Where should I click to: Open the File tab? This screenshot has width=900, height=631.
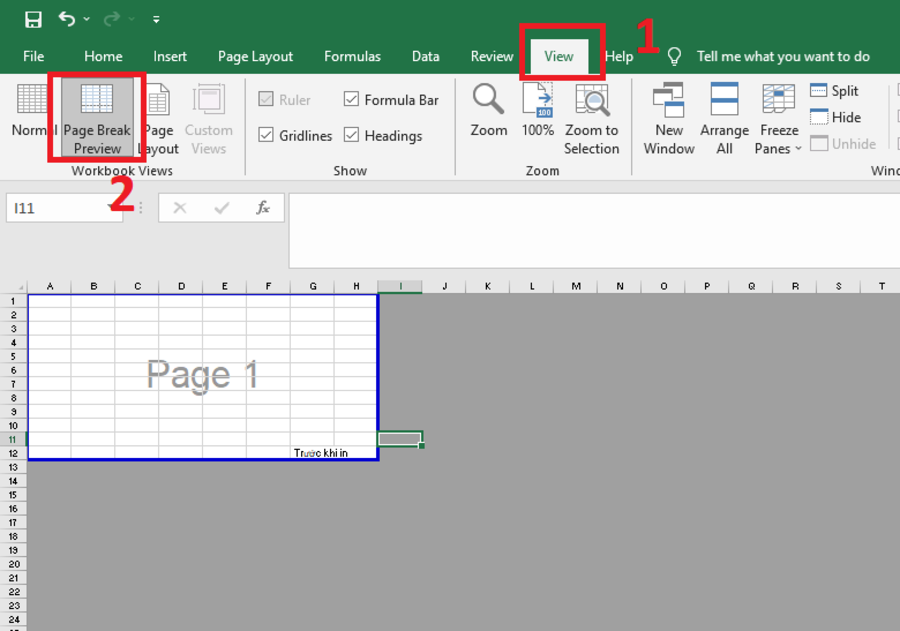point(33,56)
